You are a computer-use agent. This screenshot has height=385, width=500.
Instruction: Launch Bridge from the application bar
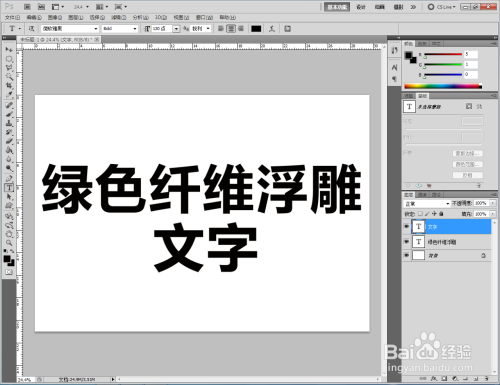point(27,7)
